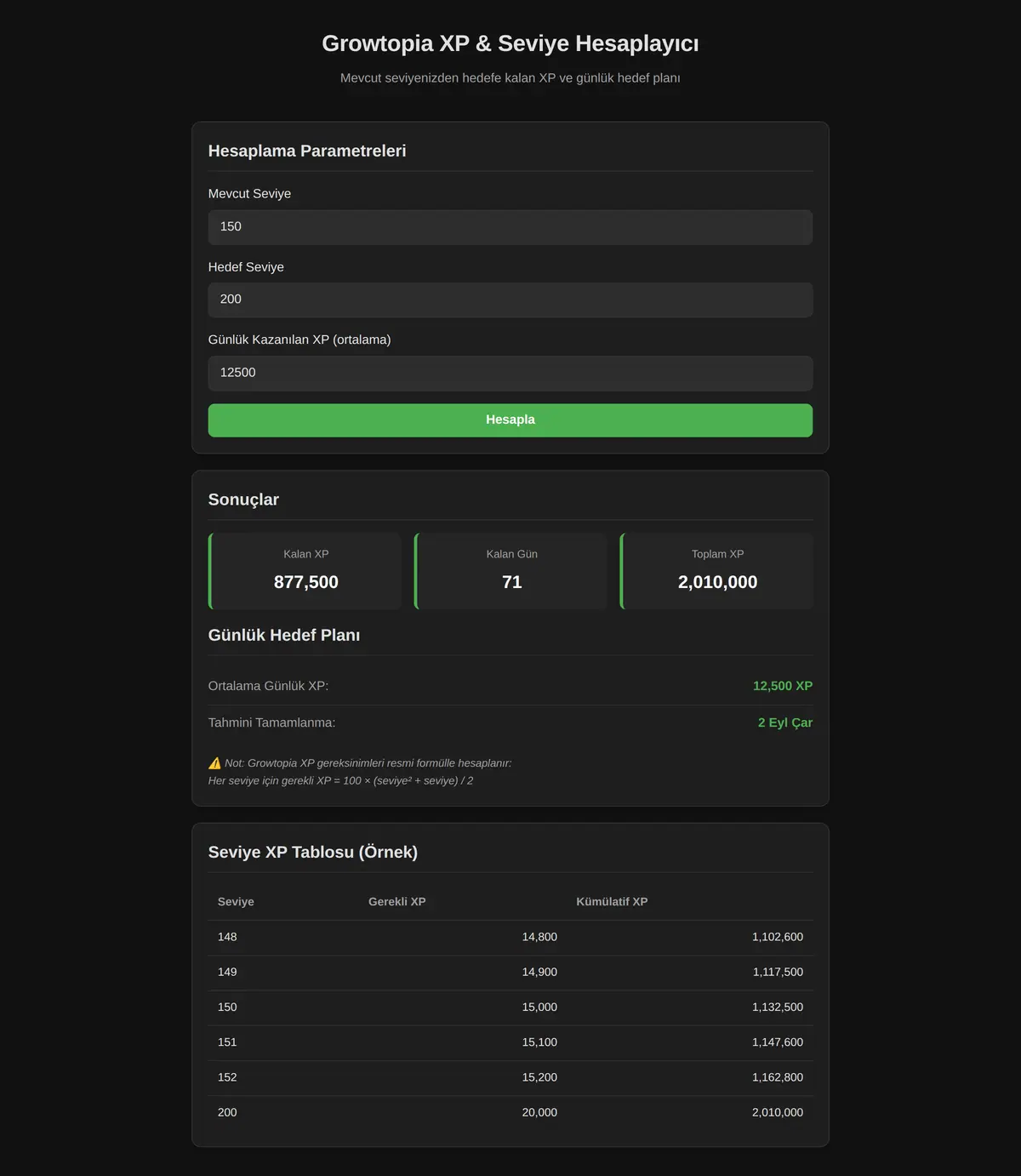Select level 152 in the table
The height and width of the screenshot is (1176, 1021).
pyautogui.click(x=227, y=1077)
